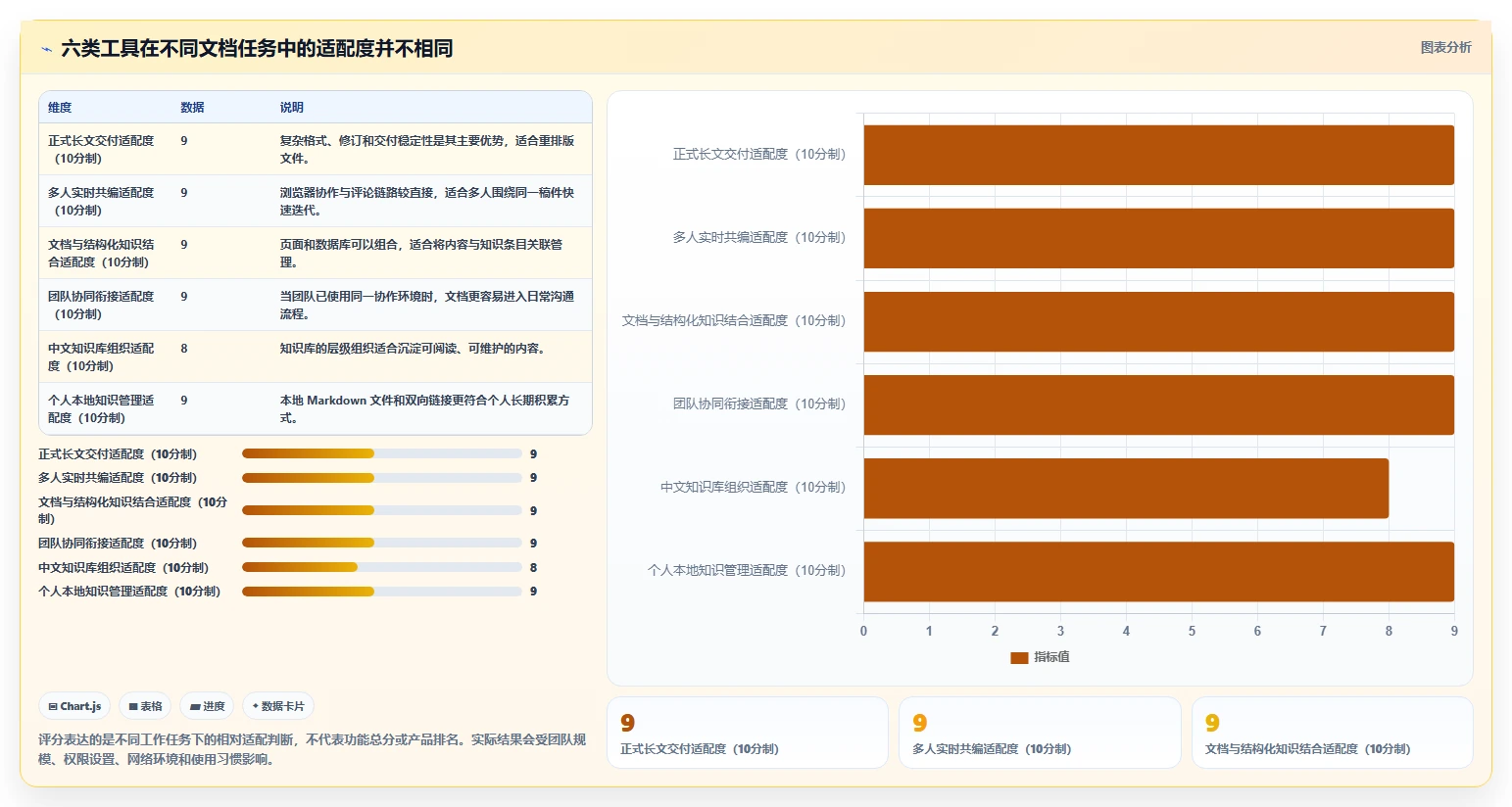The image size is (1512, 807).
Task: Click the title 六类工具在不同文档任务中的适配度并不相同
Action: coord(257,49)
